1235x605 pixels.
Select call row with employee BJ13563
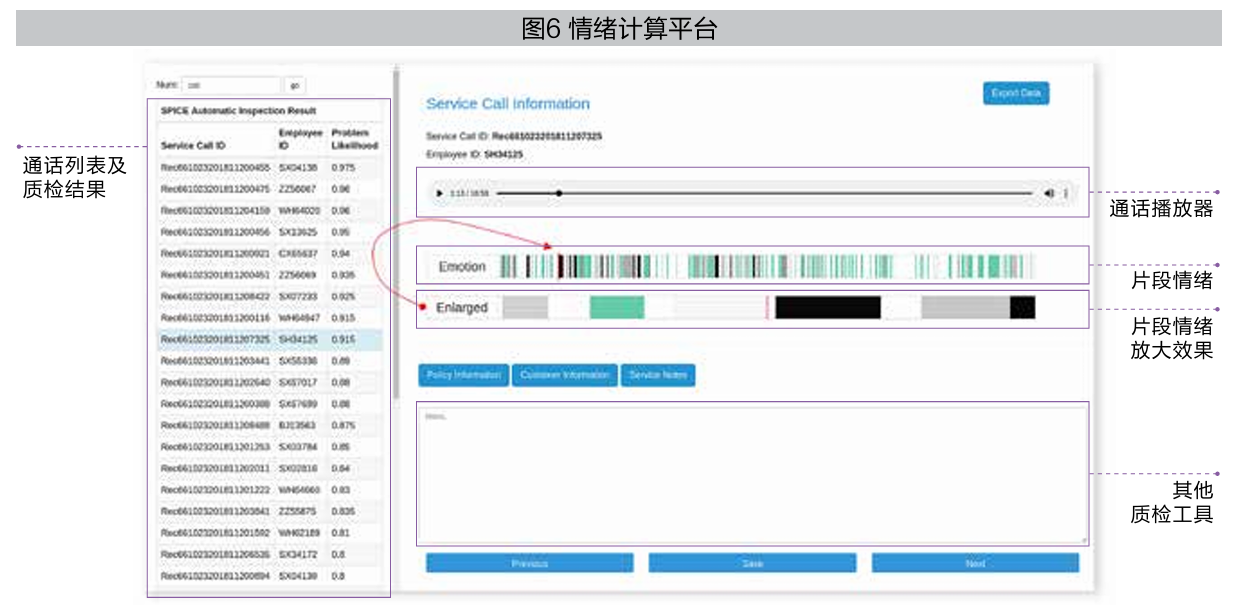[270, 425]
